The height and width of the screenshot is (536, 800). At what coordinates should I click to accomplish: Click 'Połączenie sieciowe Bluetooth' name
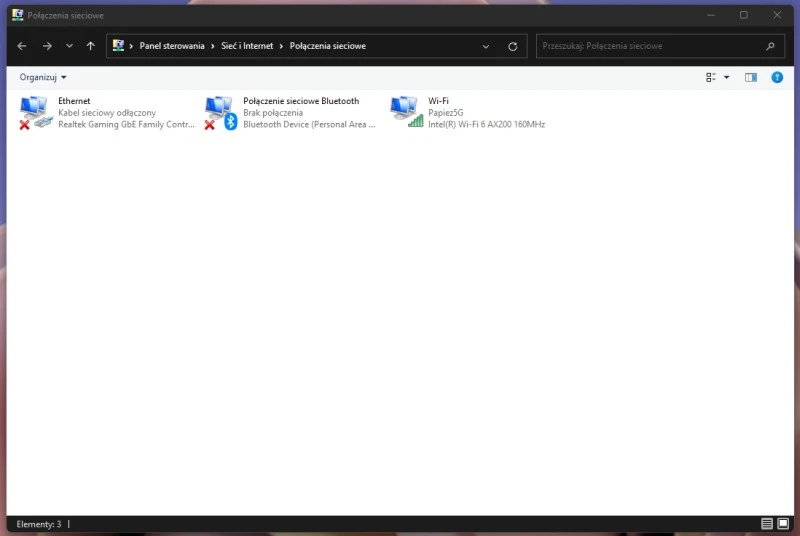click(x=301, y=101)
